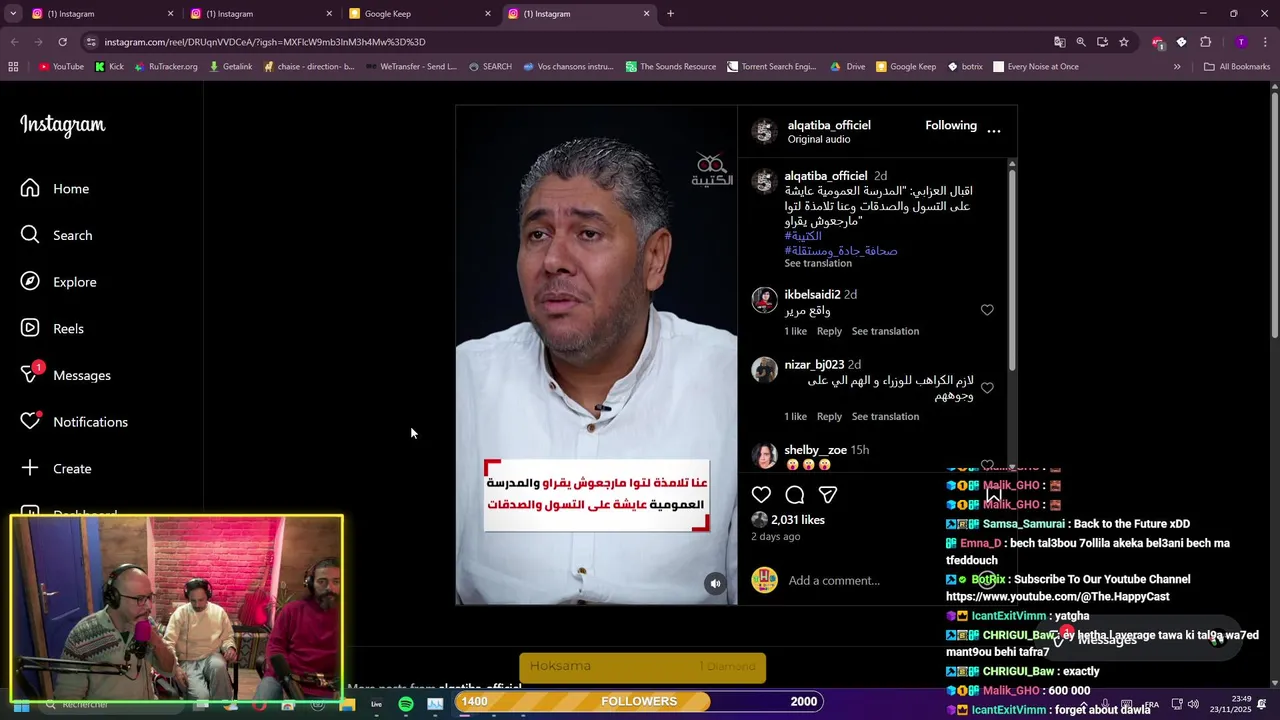Click Original audio link
1280x720 pixels.
(819, 140)
